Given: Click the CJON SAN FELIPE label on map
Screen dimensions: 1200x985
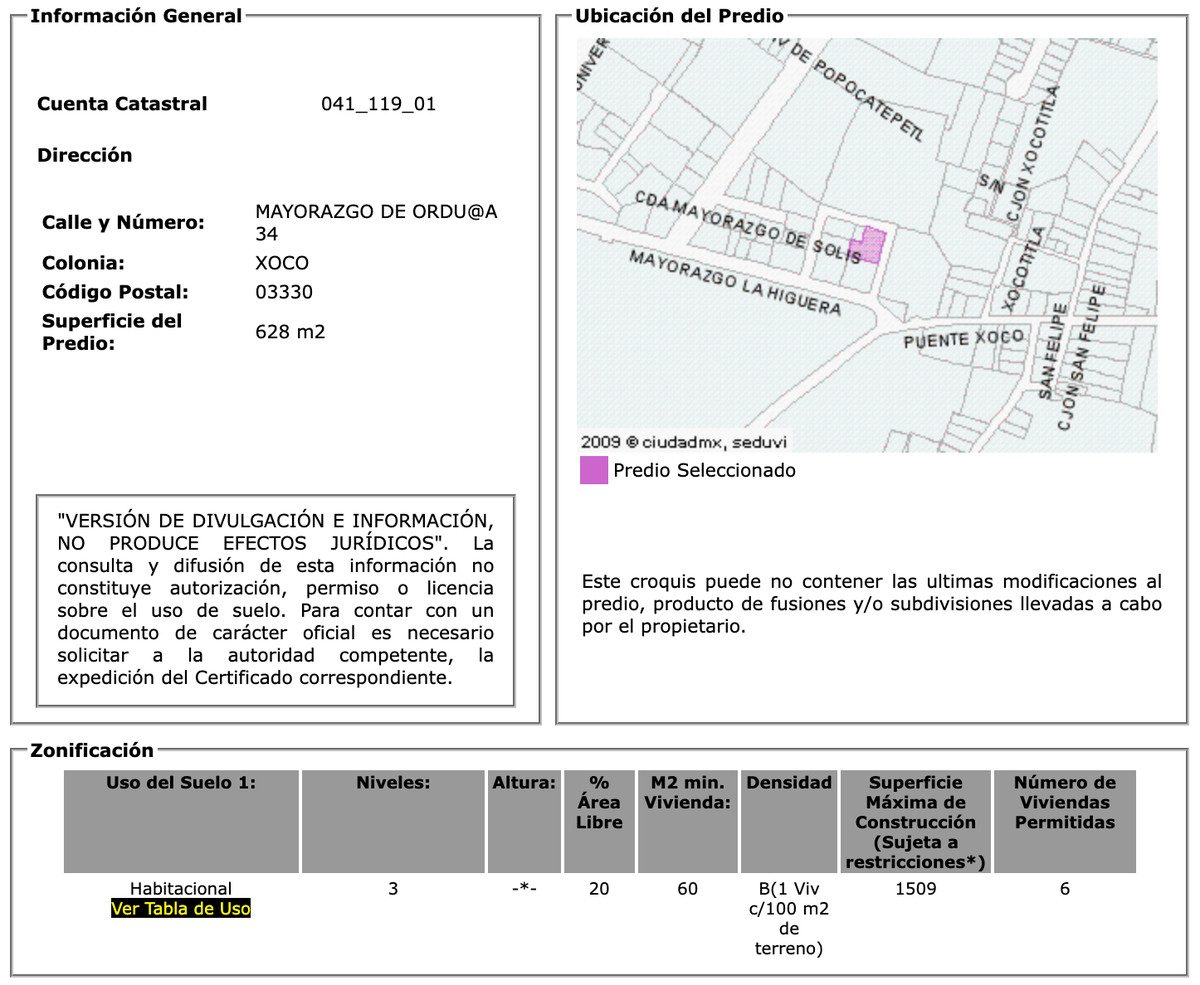Looking at the screenshot, I should tap(1084, 358).
